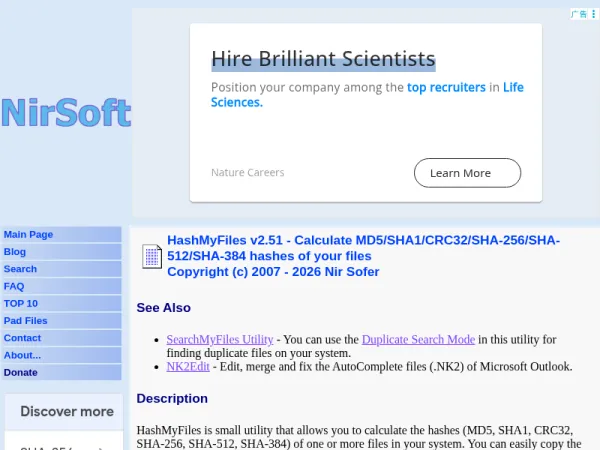Click the Hire Brilliant Scientists ad headline
This screenshot has height=450, width=600.
click(323, 59)
